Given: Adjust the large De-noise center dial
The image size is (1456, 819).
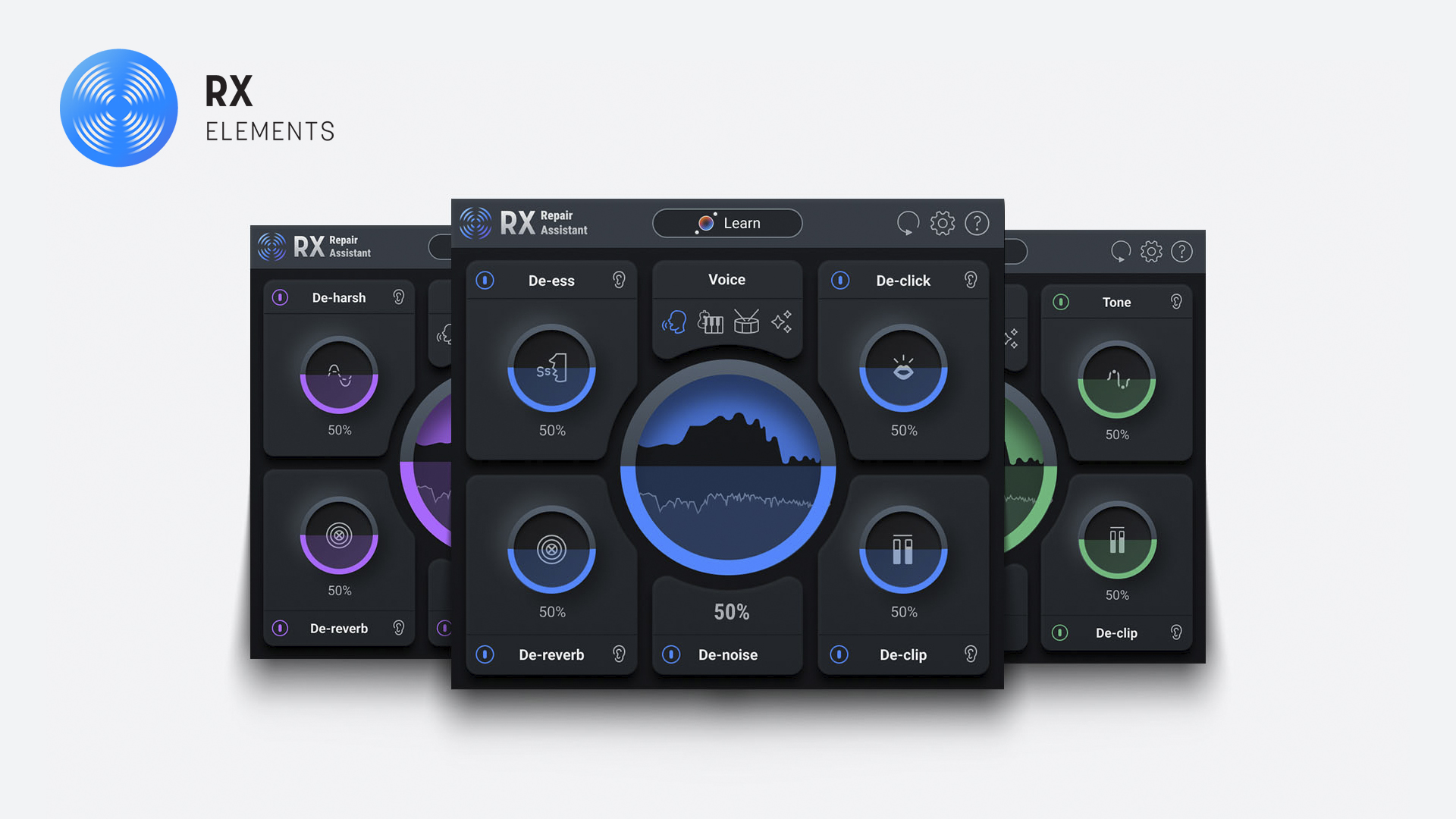Looking at the screenshot, I should (x=728, y=467).
